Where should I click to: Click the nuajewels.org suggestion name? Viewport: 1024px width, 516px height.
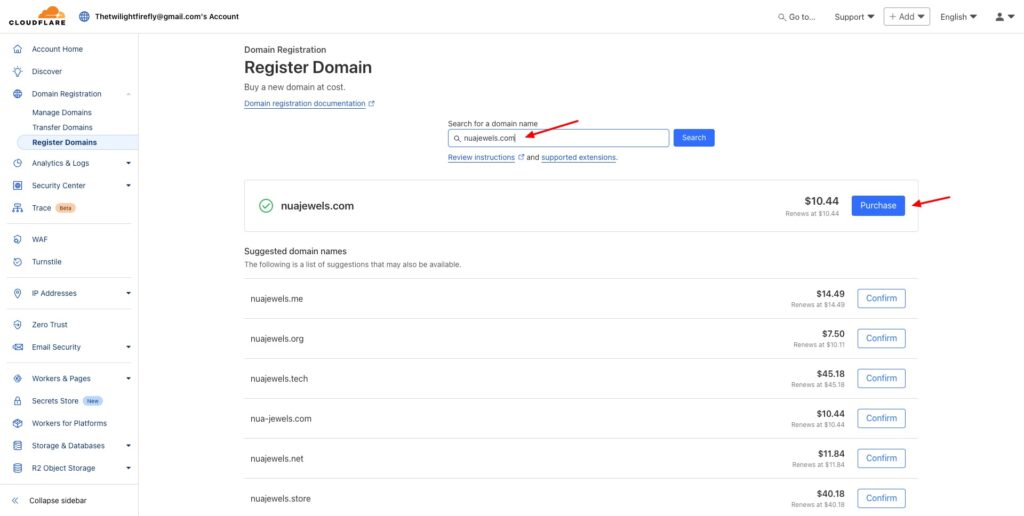pos(277,339)
